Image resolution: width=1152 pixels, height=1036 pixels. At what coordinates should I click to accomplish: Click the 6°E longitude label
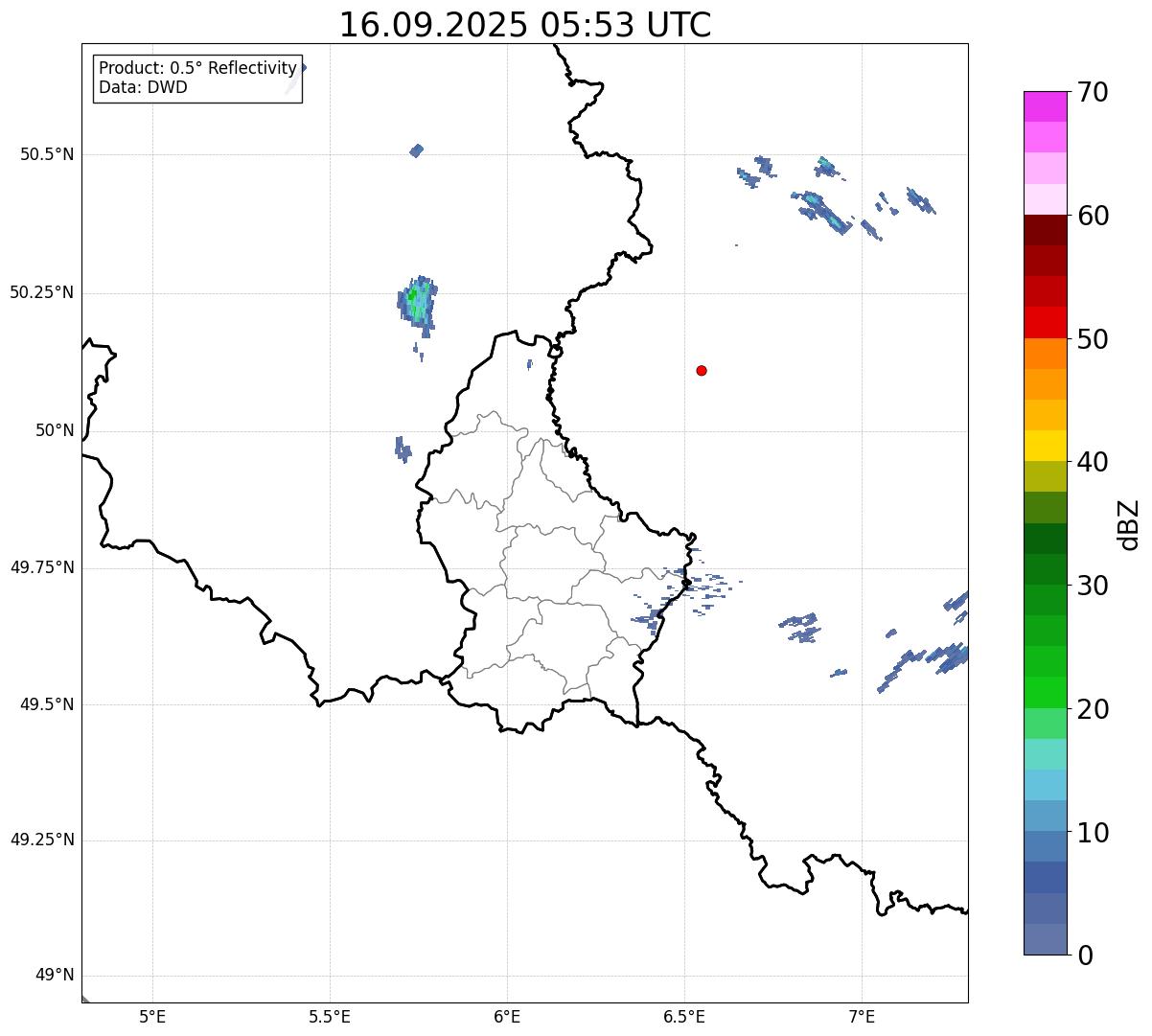(x=507, y=1016)
